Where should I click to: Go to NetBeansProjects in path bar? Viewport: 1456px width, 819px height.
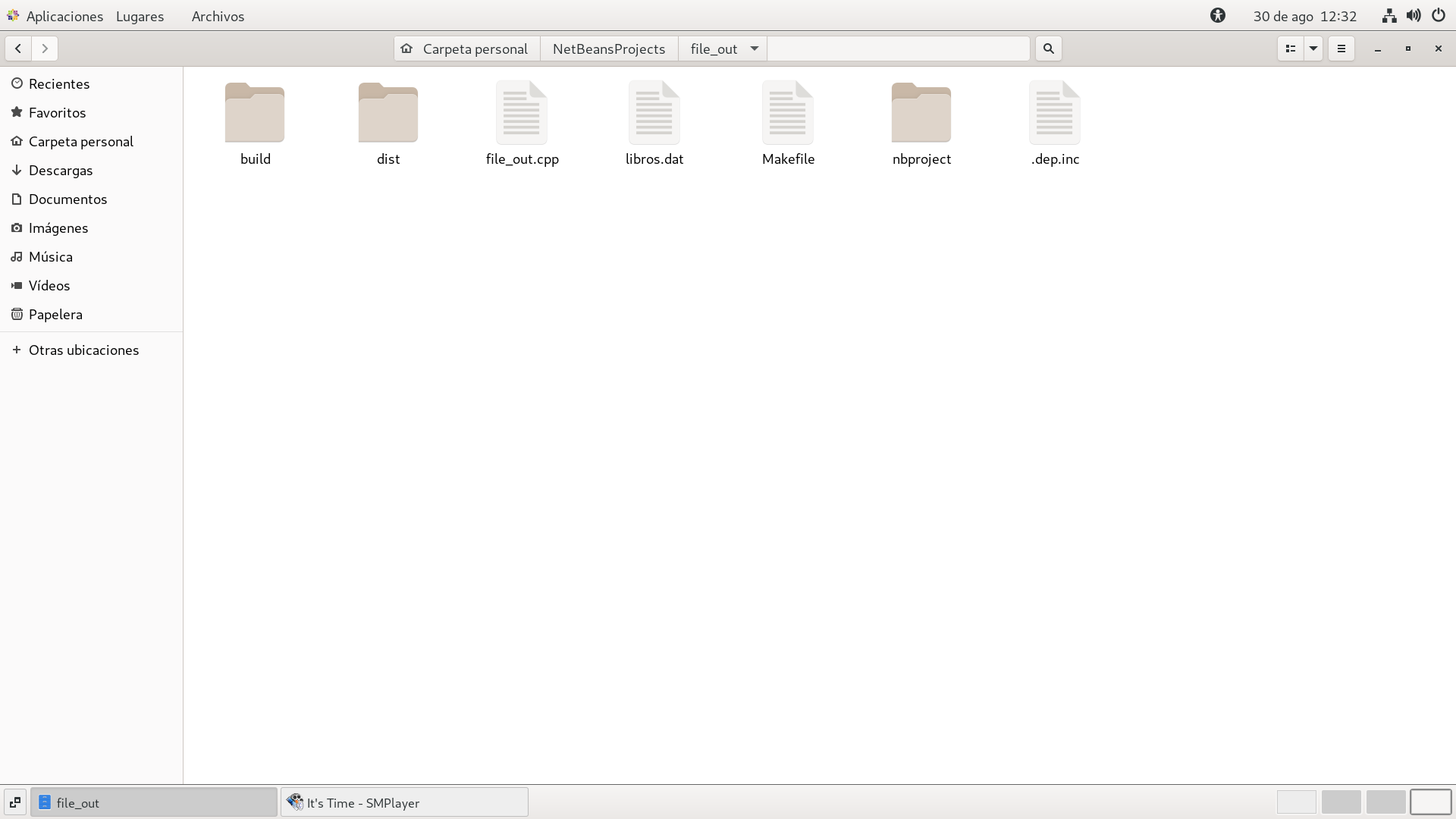(609, 49)
